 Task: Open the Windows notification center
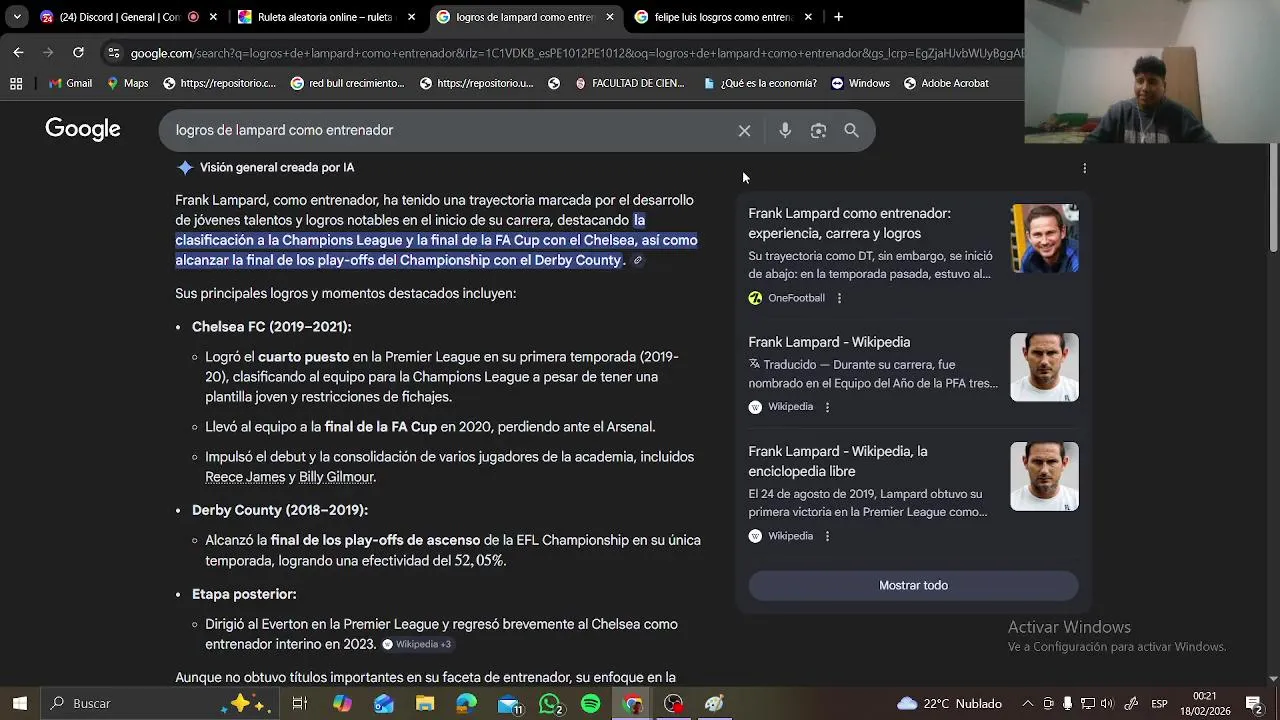click(x=1253, y=703)
